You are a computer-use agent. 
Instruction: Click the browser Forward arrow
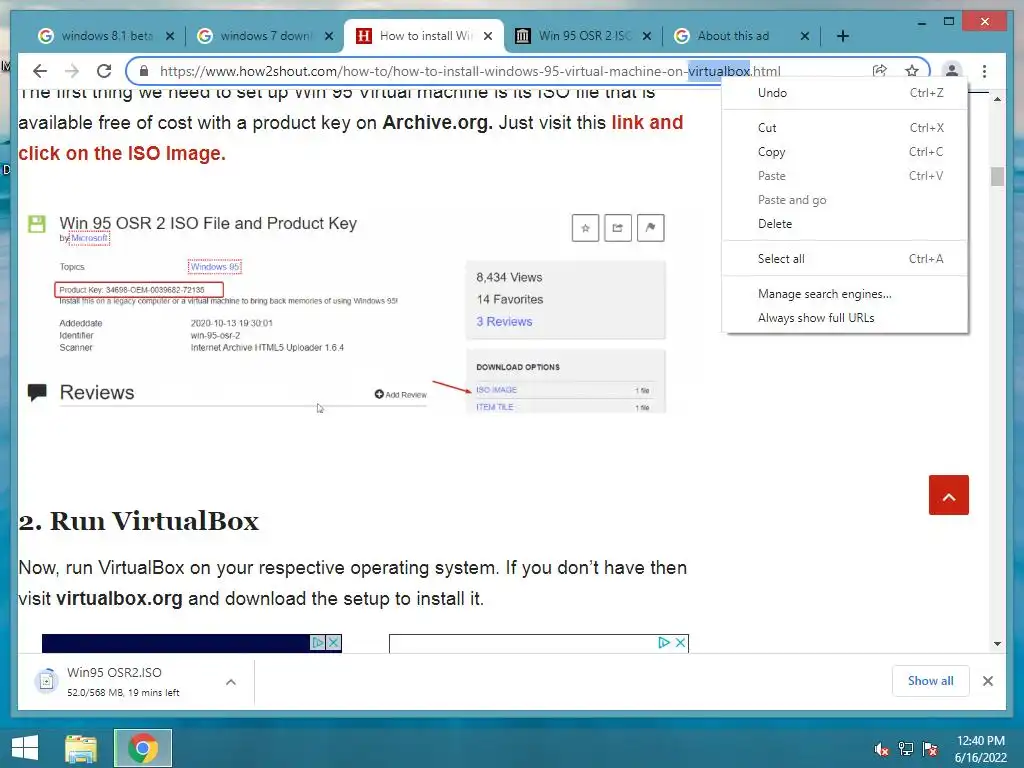pyautogui.click(x=72, y=71)
